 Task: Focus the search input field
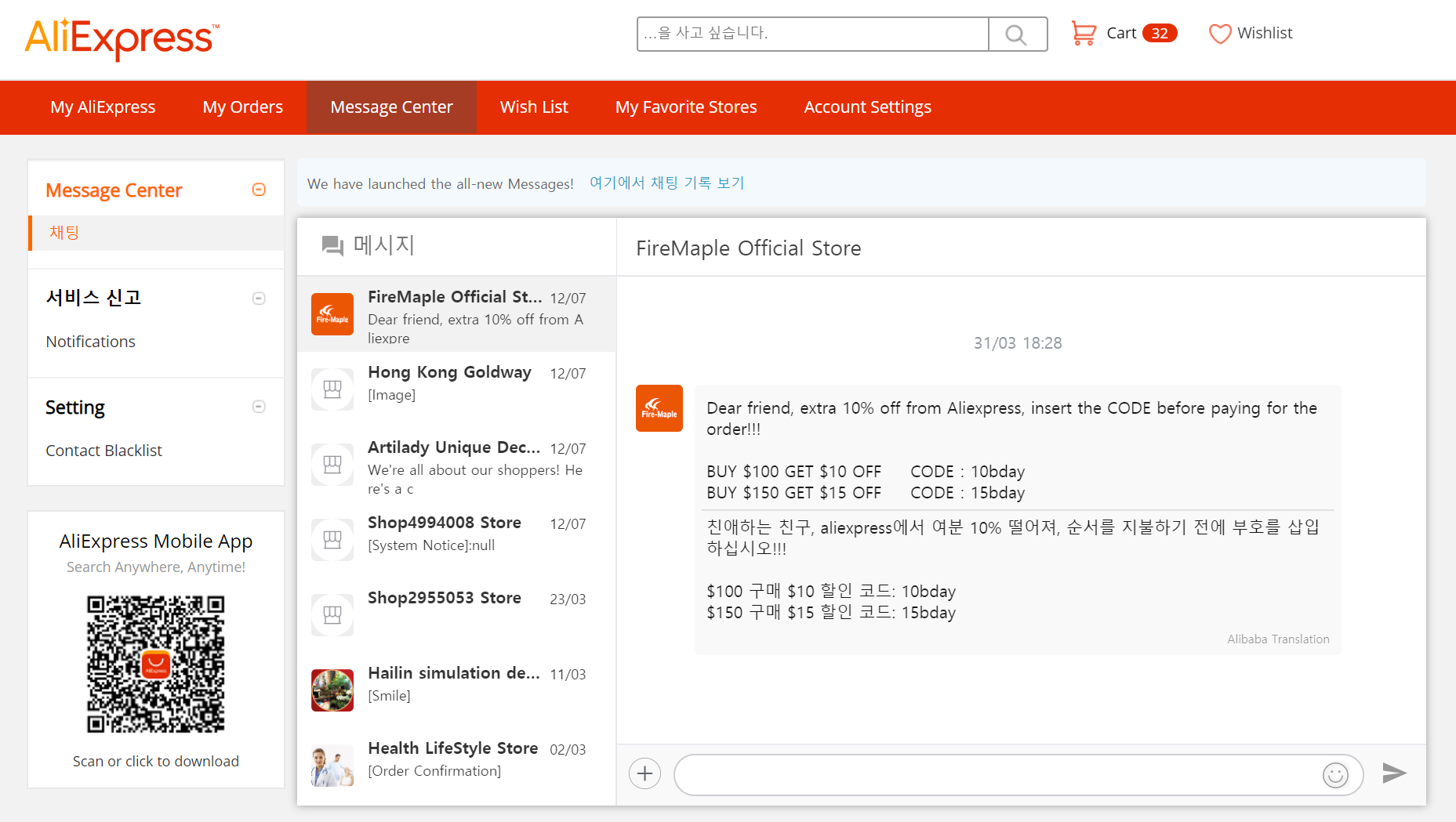(813, 34)
